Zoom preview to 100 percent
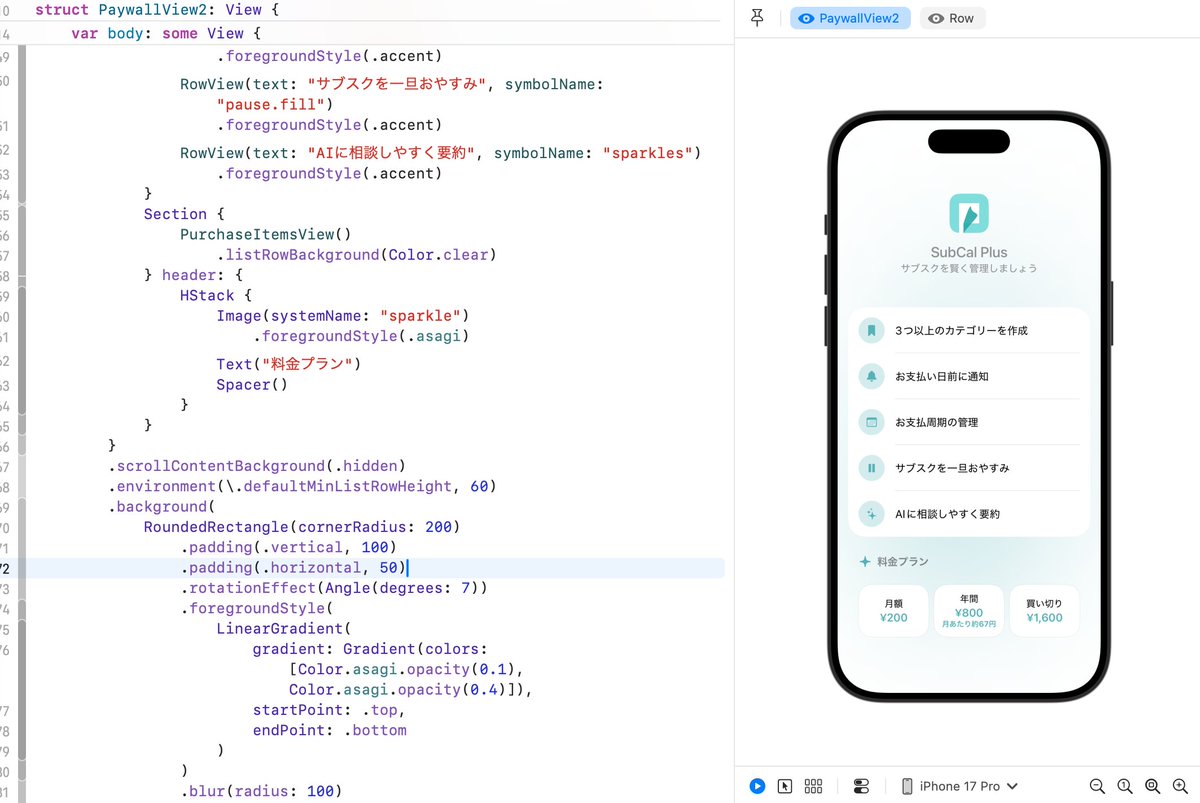The image size is (1200, 803). point(1125,786)
